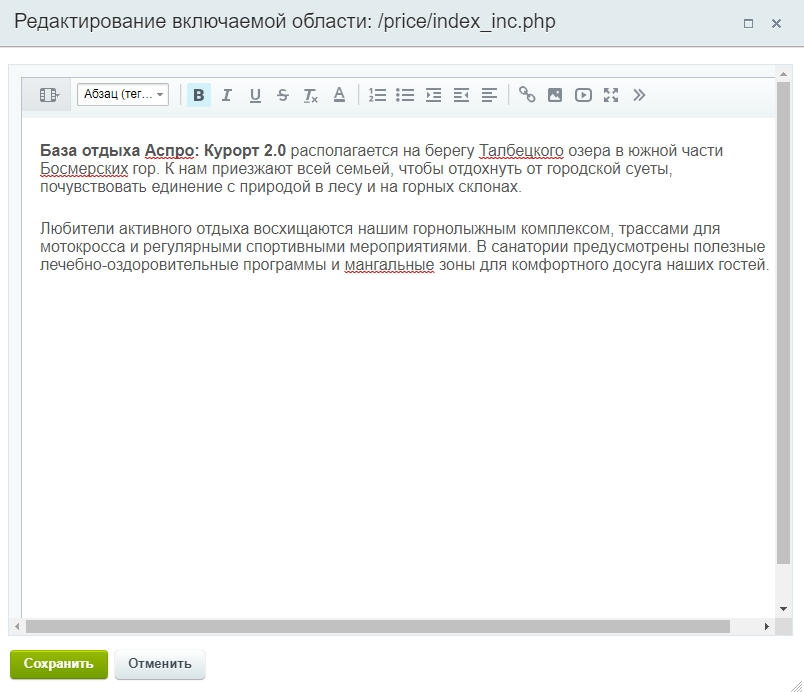Screen dimensions: 804x692
Task: Click the word 'мотокросса' in the text
Action: (x=83, y=247)
